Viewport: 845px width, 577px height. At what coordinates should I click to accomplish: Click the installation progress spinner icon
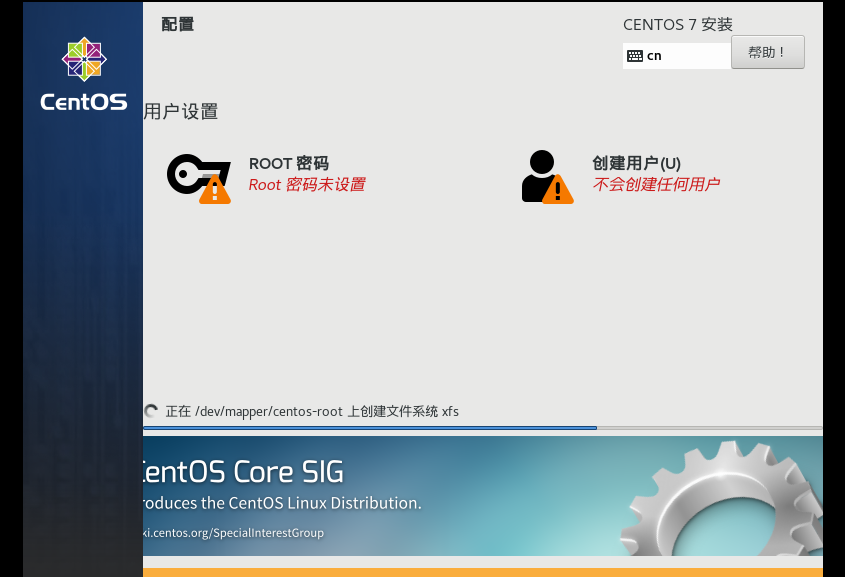coord(151,411)
